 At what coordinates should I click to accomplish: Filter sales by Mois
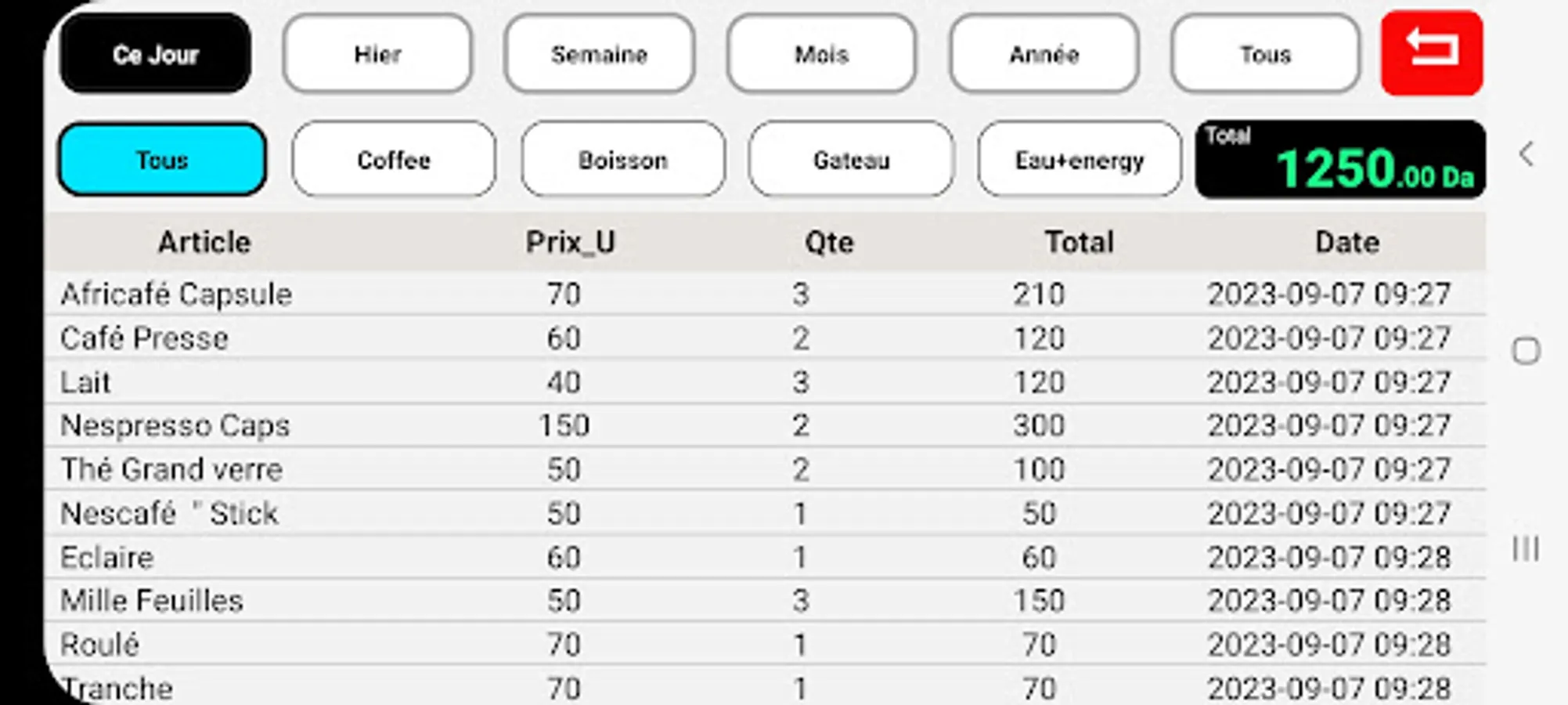(x=821, y=54)
